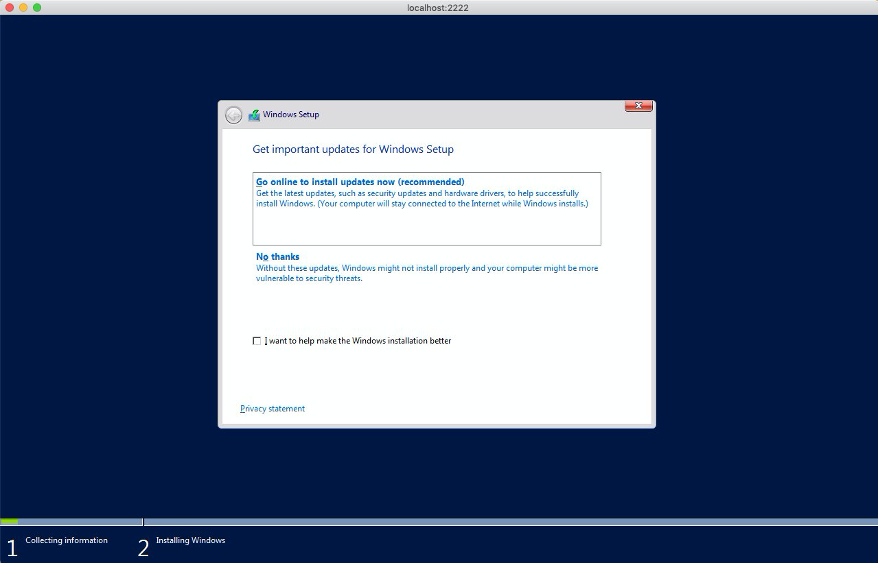879x564 pixels.
Task: Click the macOS green zoom button
Action: point(37,7)
